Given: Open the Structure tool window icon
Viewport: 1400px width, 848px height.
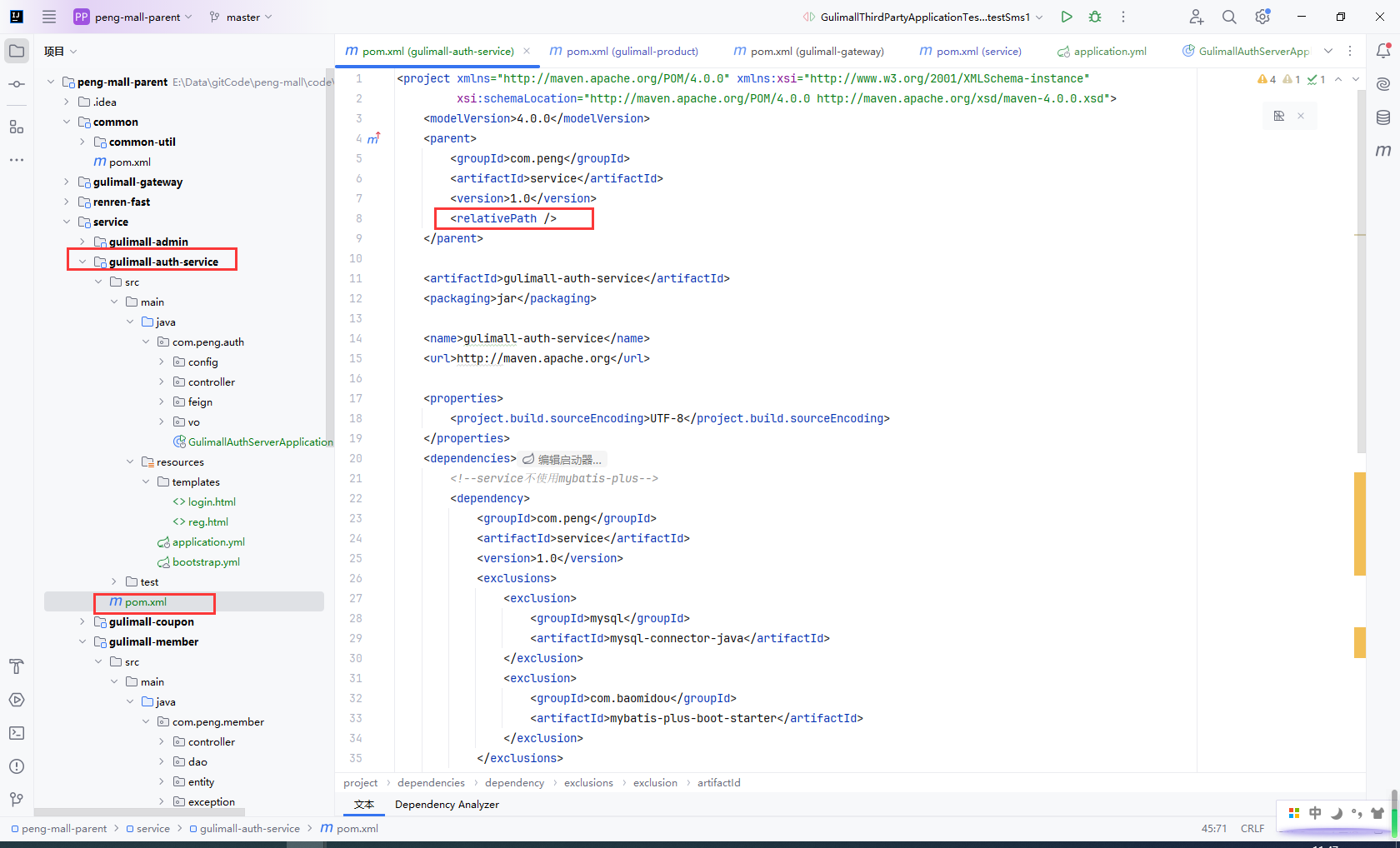Looking at the screenshot, I should [x=17, y=127].
